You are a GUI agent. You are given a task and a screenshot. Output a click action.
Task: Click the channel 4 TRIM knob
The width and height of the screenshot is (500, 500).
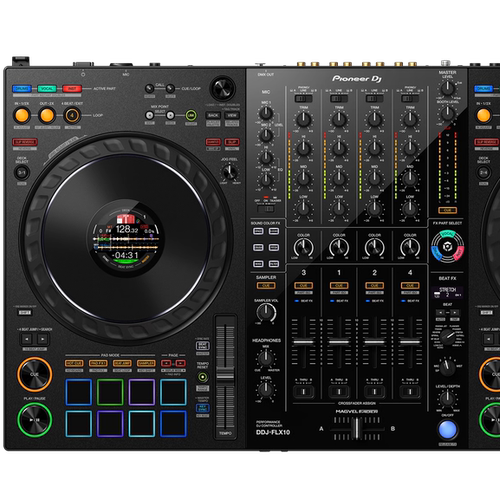(x=410, y=119)
